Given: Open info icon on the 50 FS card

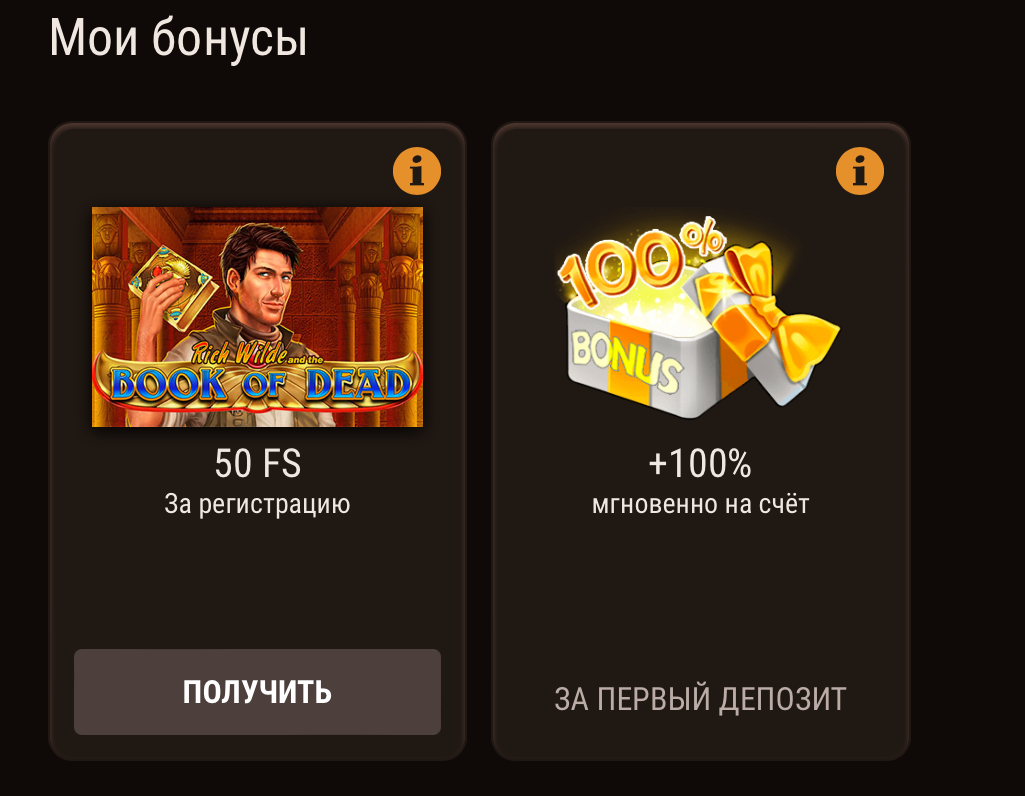Looking at the screenshot, I should point(416,171).
